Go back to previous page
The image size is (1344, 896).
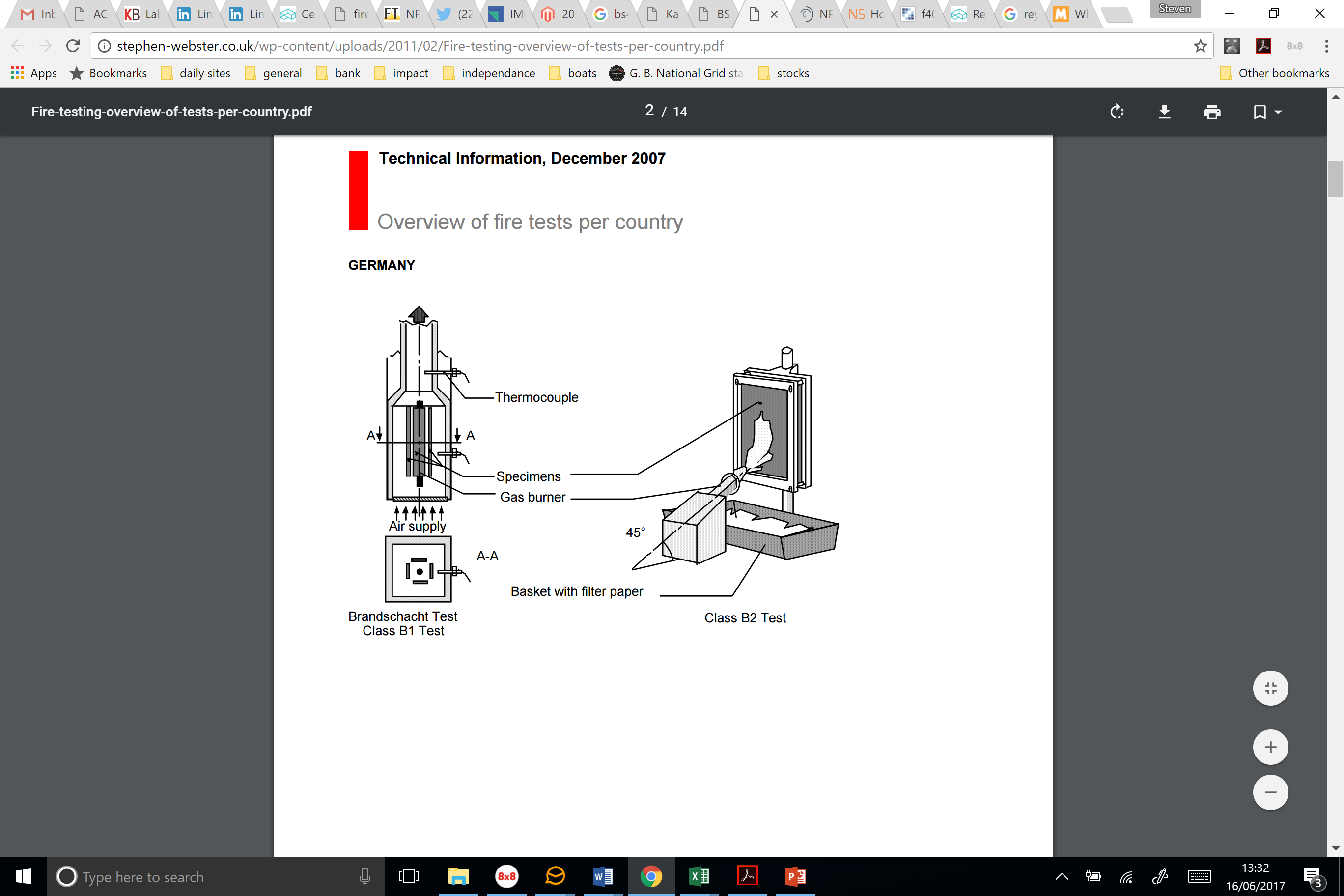pyautogui.click(x=18, y=46)
